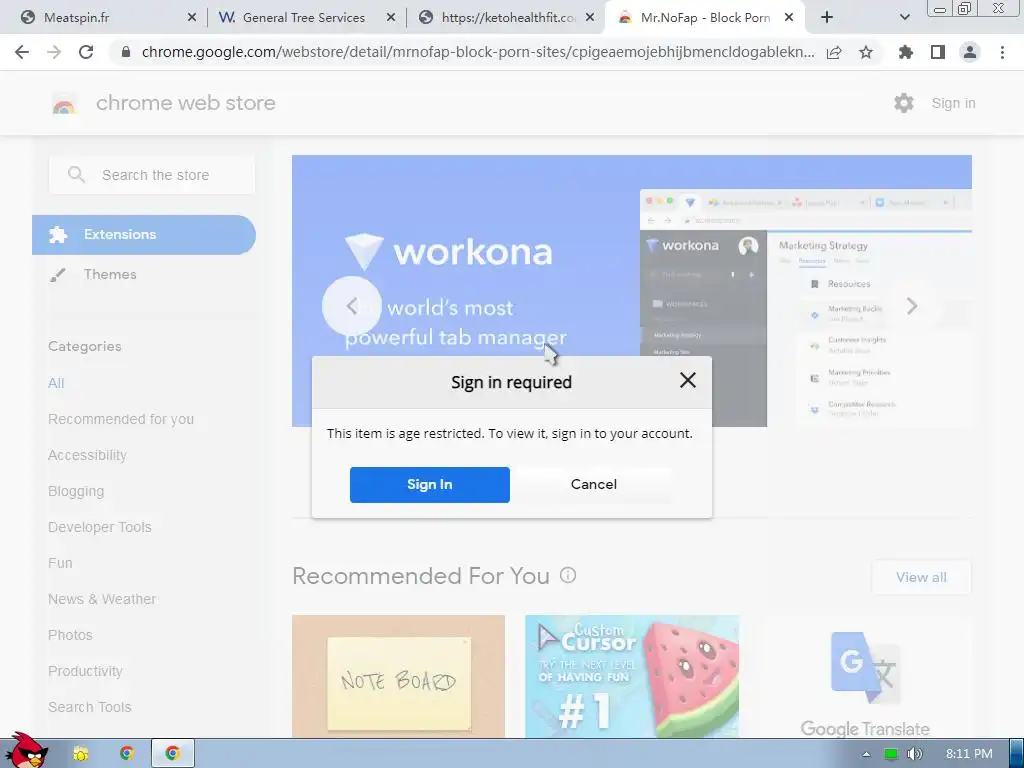Click the green network tray icon
Screen dimensions: 1024x768
(x=891, y=754)
